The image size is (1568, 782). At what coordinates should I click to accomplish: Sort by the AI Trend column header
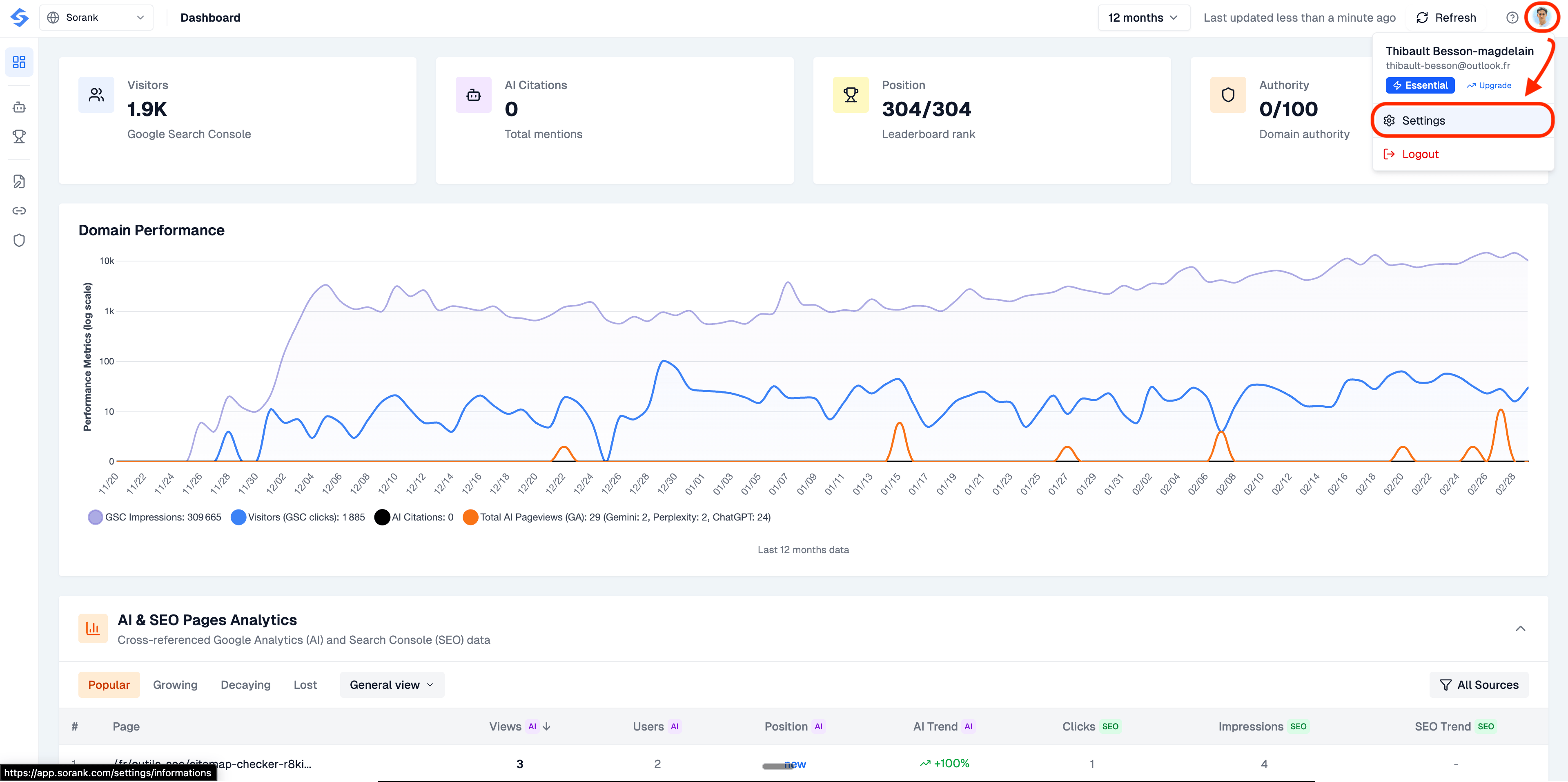[944, 726]
